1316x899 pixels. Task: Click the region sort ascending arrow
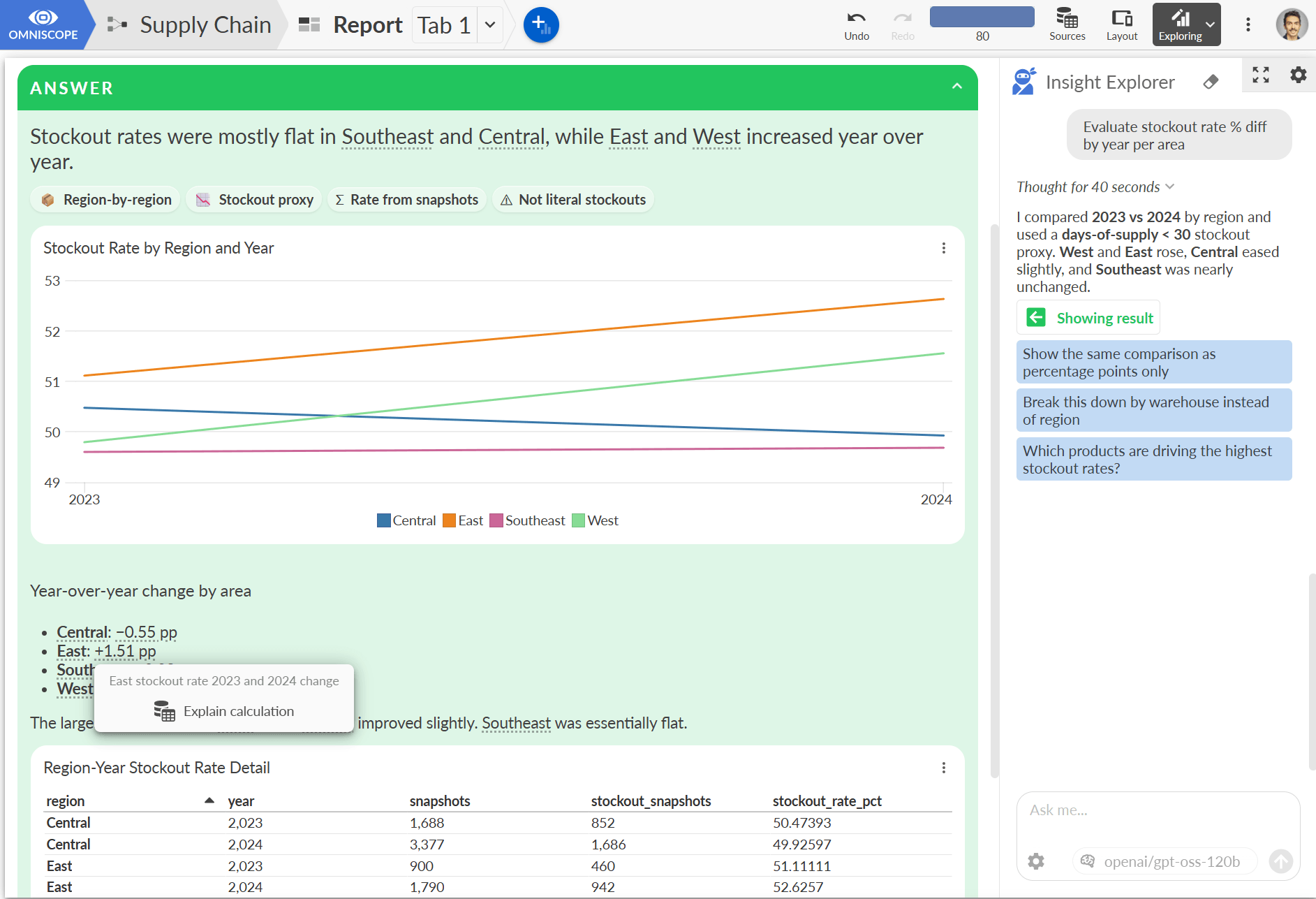(x=209, y=801)
